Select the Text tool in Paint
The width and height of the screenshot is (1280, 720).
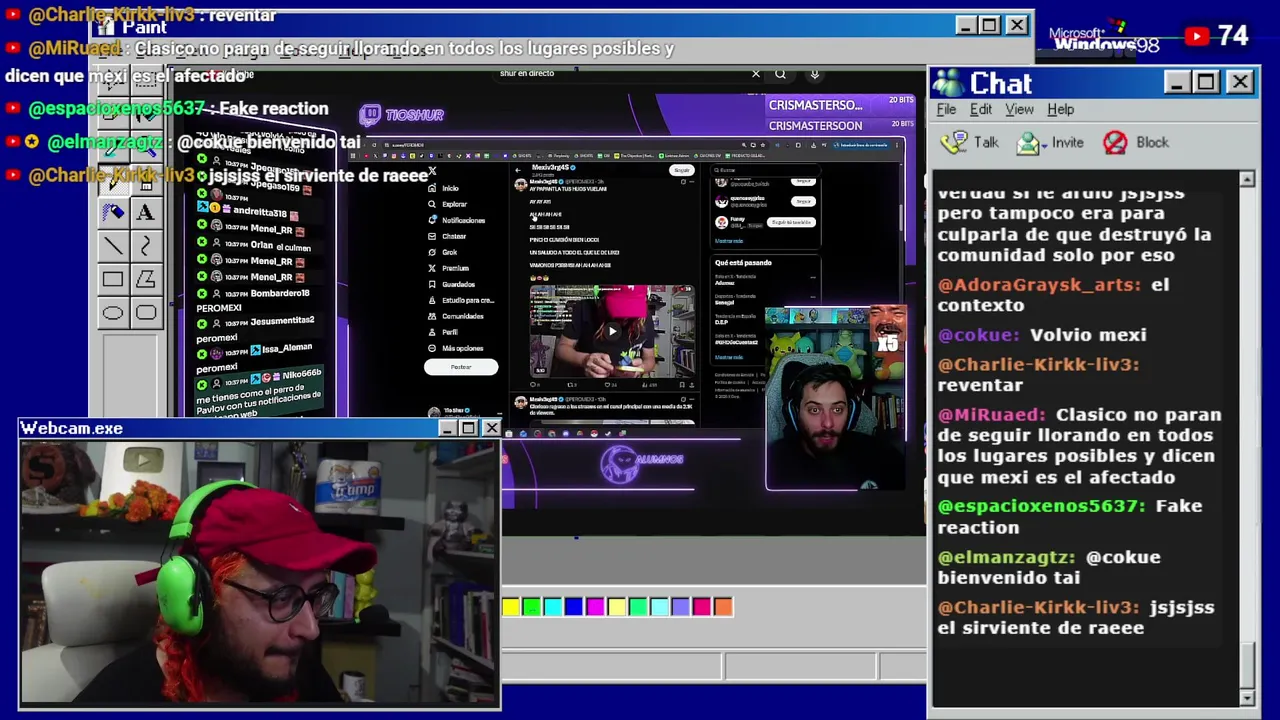pos(145,212)
